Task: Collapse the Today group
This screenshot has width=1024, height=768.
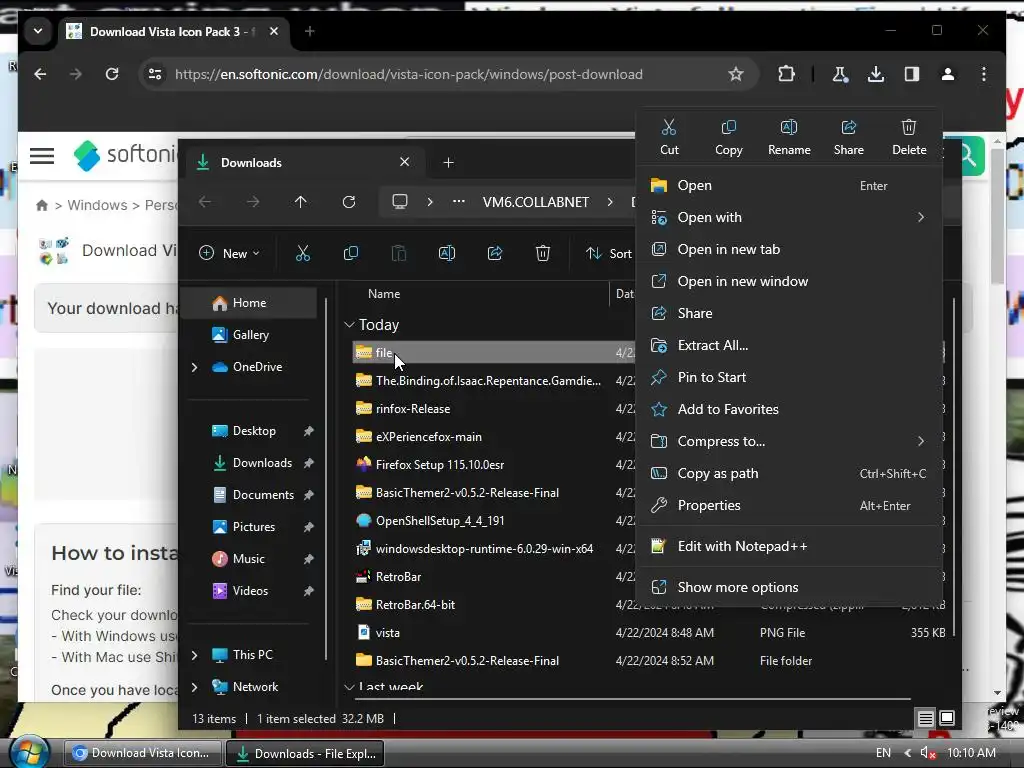Action: 349,325
